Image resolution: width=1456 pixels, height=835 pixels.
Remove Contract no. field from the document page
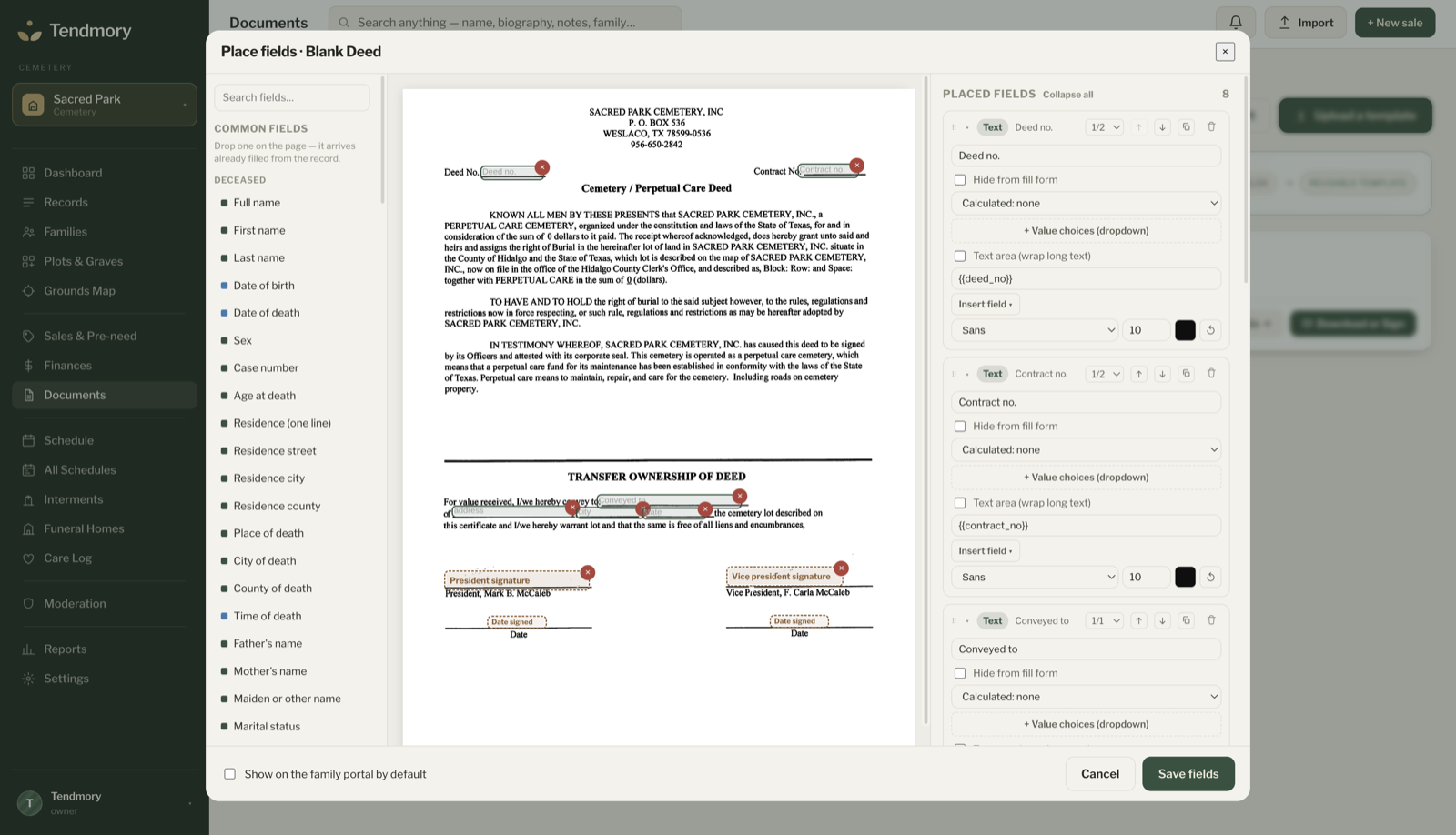point(856,166)
